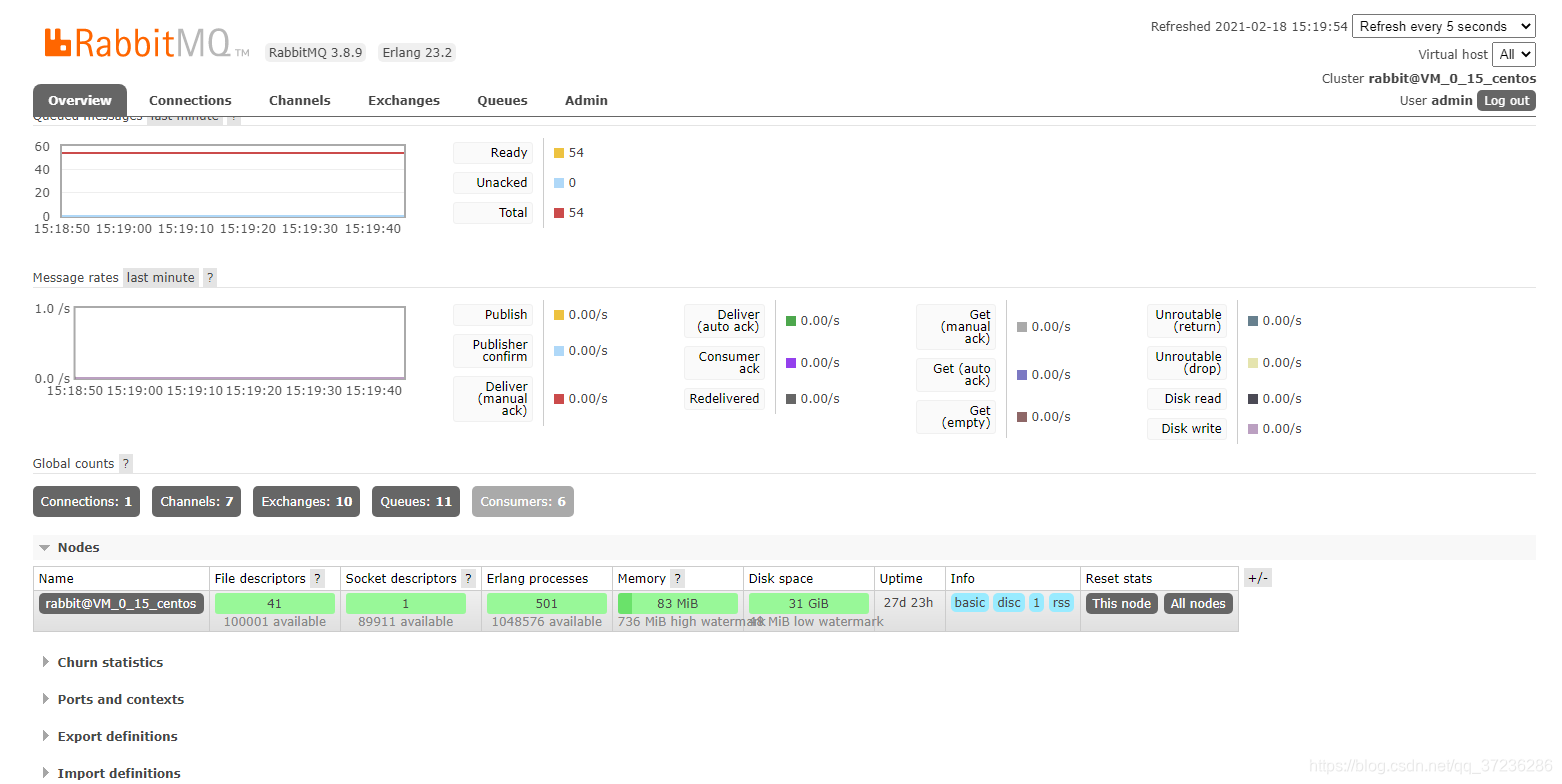Click the message rates chart
The height and width of the screenshot is (784, 1562).
click(x=239, y=343)
